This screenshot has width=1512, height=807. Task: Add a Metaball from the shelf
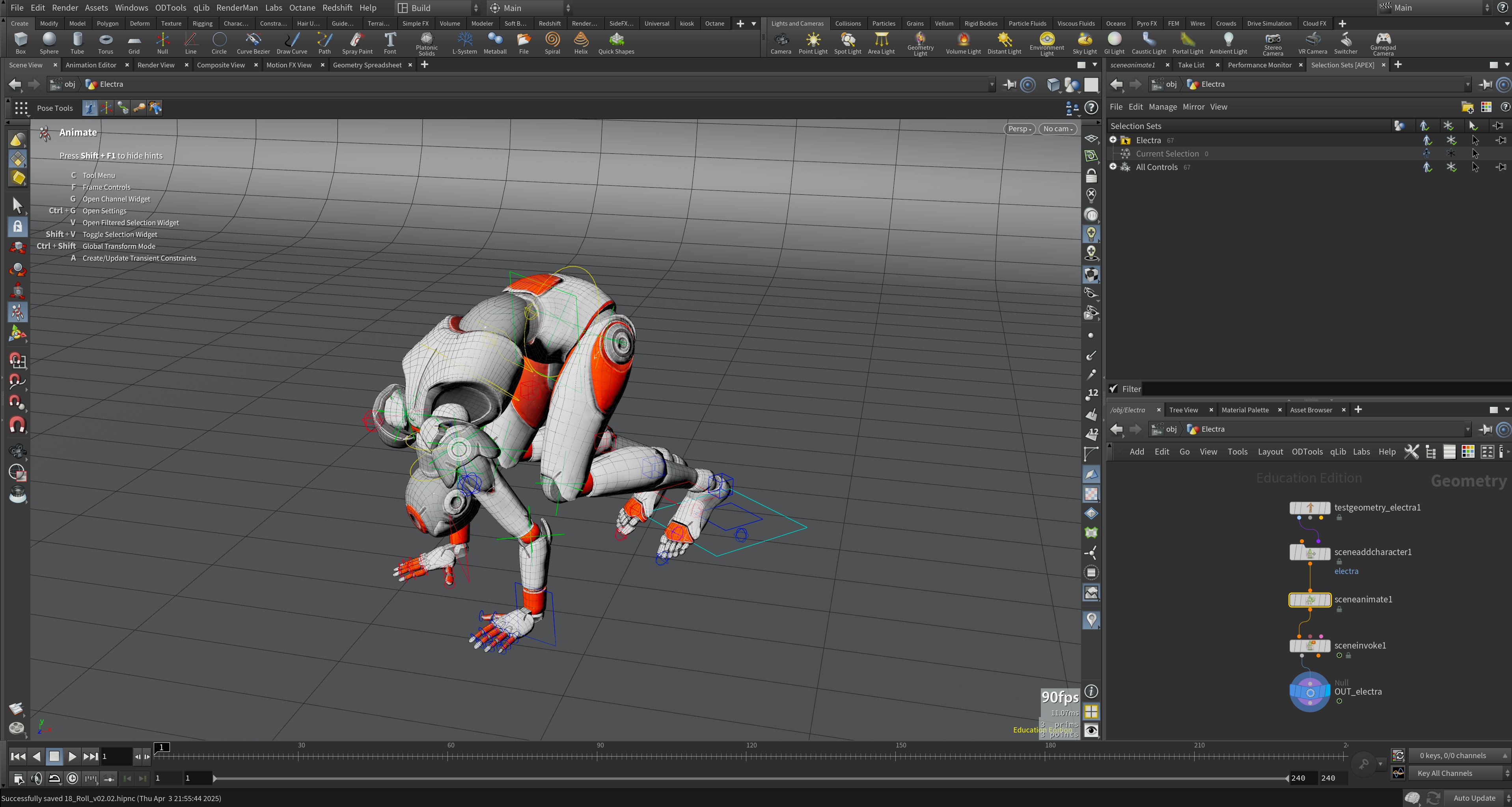(495, 43)
